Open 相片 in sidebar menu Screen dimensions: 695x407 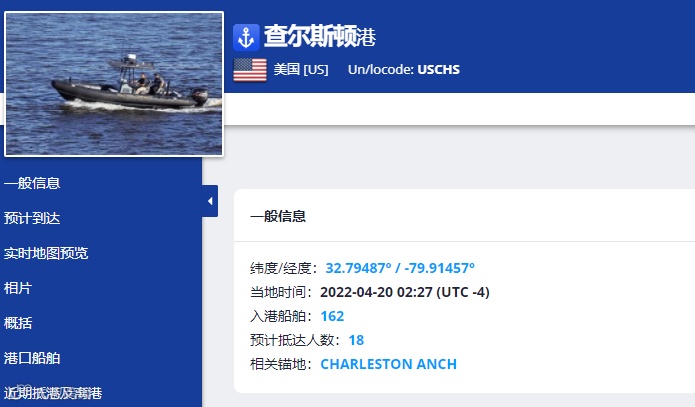point(18,288)
